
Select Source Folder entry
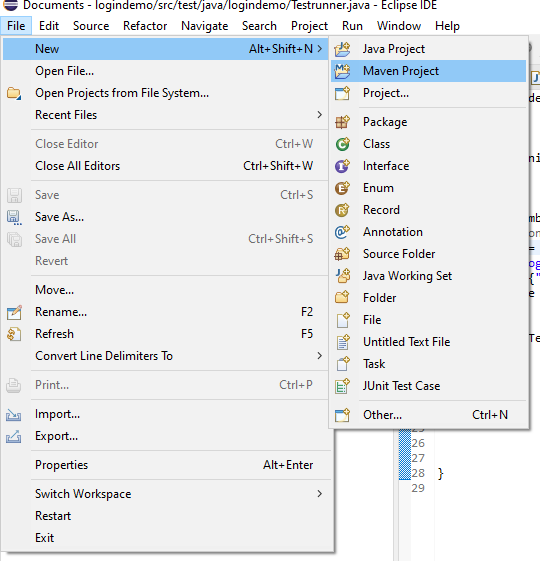[x=428, y=254]
